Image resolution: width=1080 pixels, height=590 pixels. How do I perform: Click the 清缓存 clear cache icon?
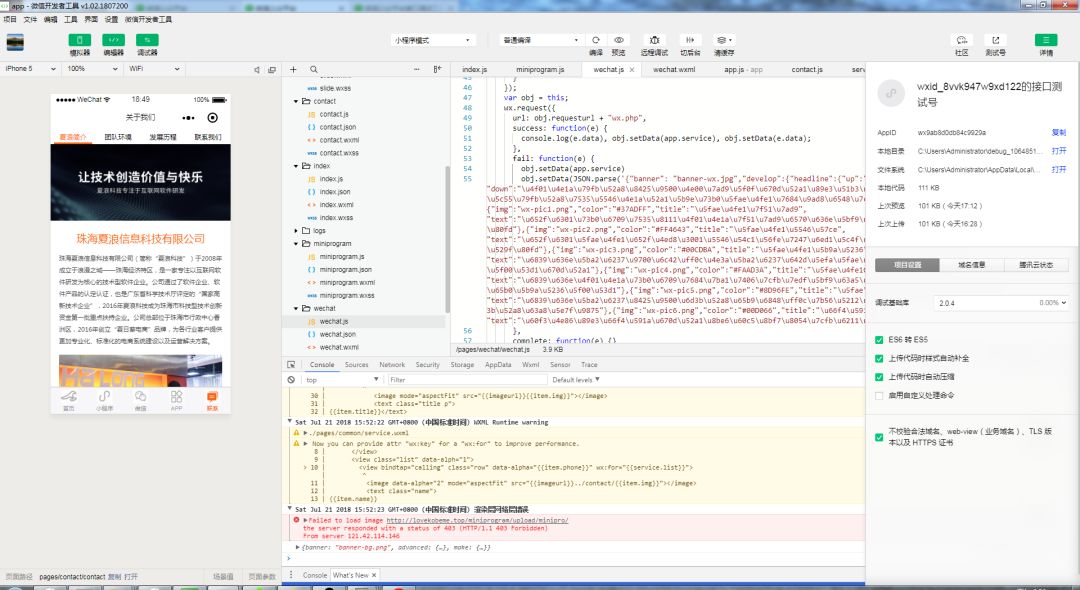pyautogui.click(x=723, y=40)
